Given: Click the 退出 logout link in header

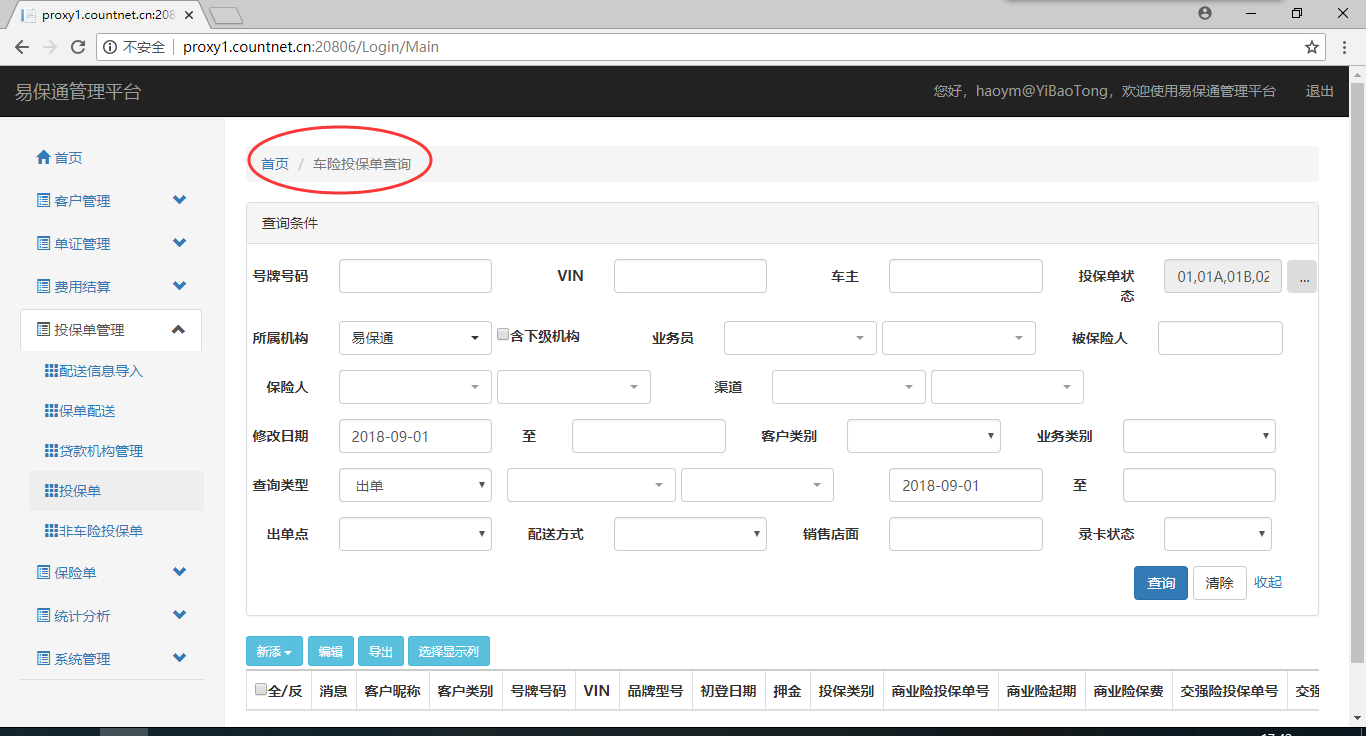Looking at the screenshot, I should click(1319, 91).
